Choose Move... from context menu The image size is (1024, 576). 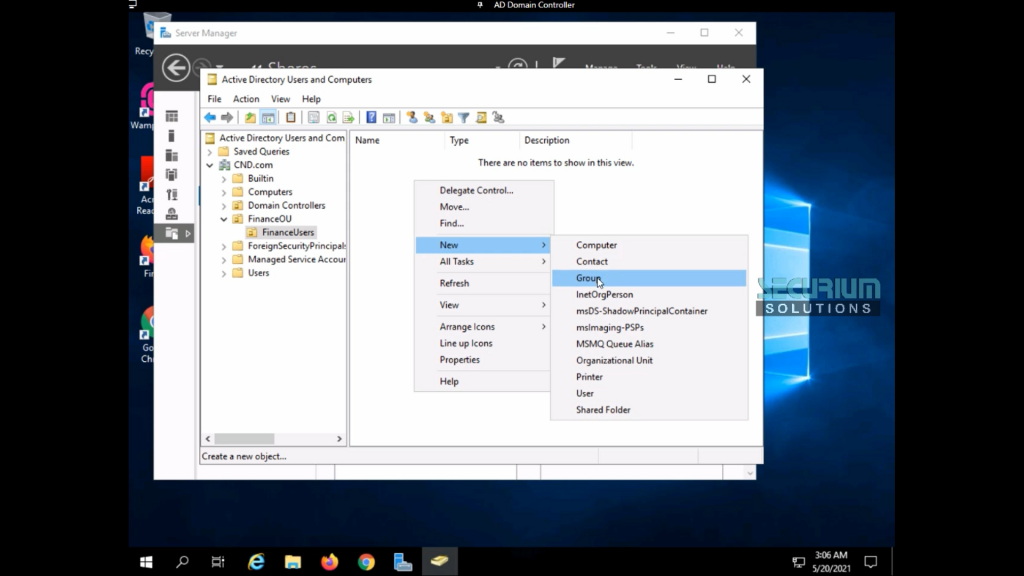click(x=484, y=206)
